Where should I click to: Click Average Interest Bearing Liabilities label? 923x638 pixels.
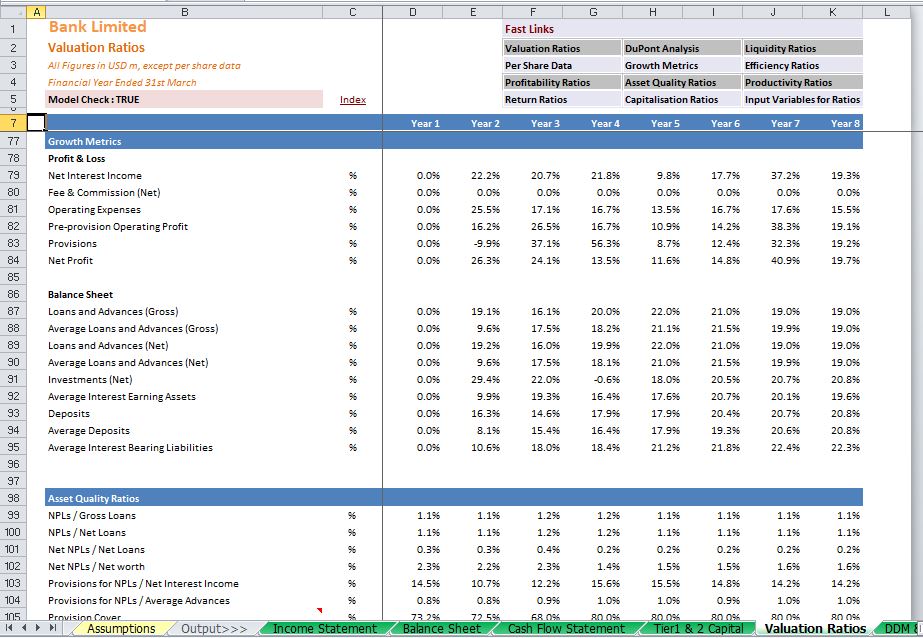pos(130,447)
